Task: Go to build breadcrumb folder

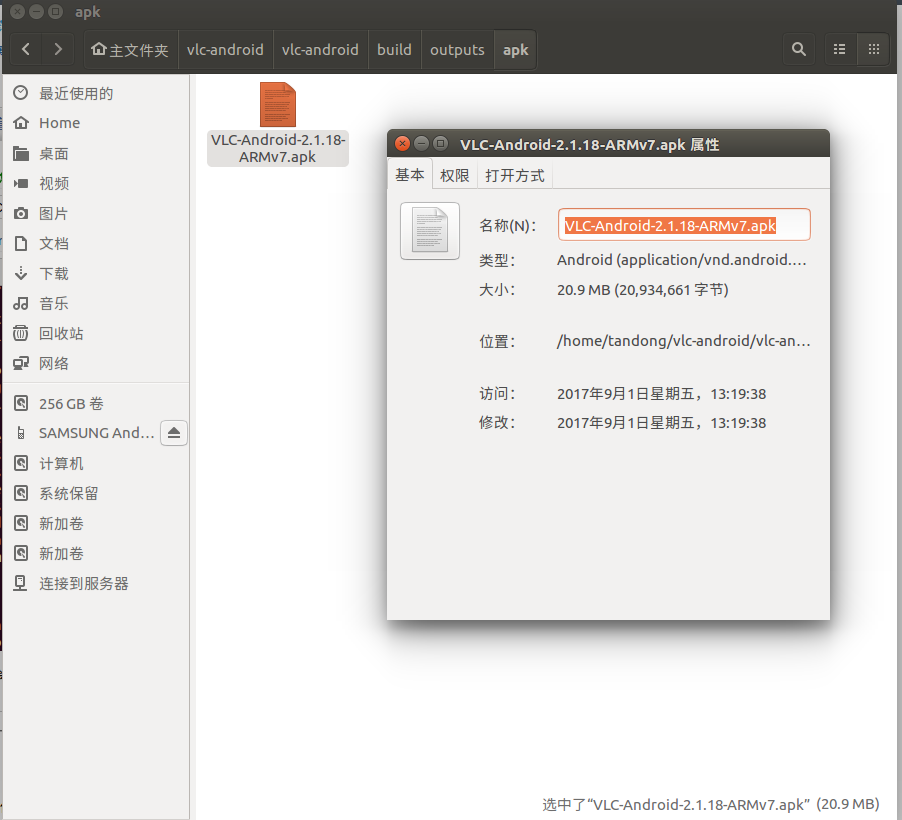Action: (x=395, y=49)
